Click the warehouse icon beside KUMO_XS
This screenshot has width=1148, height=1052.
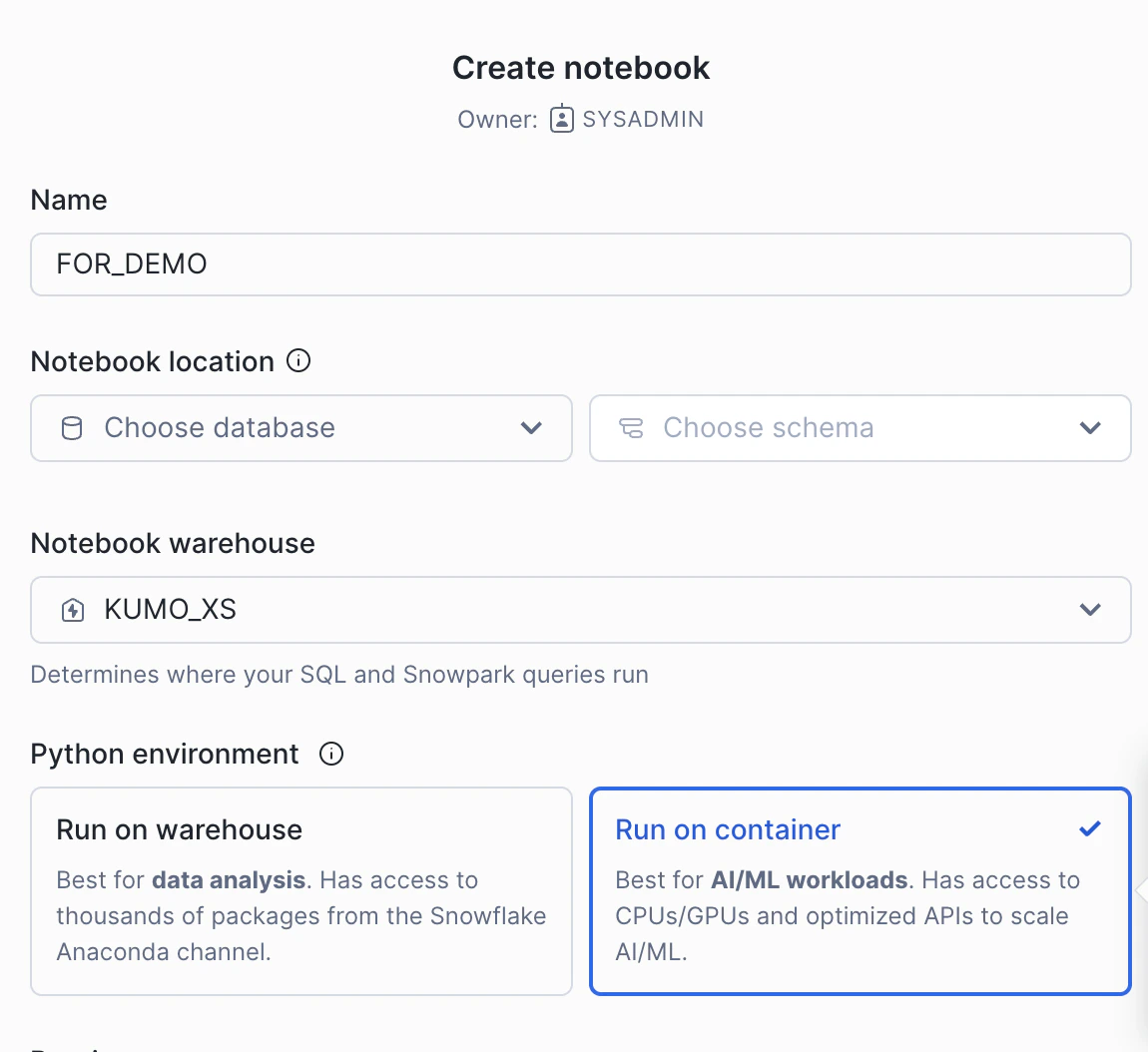(71, 609)
